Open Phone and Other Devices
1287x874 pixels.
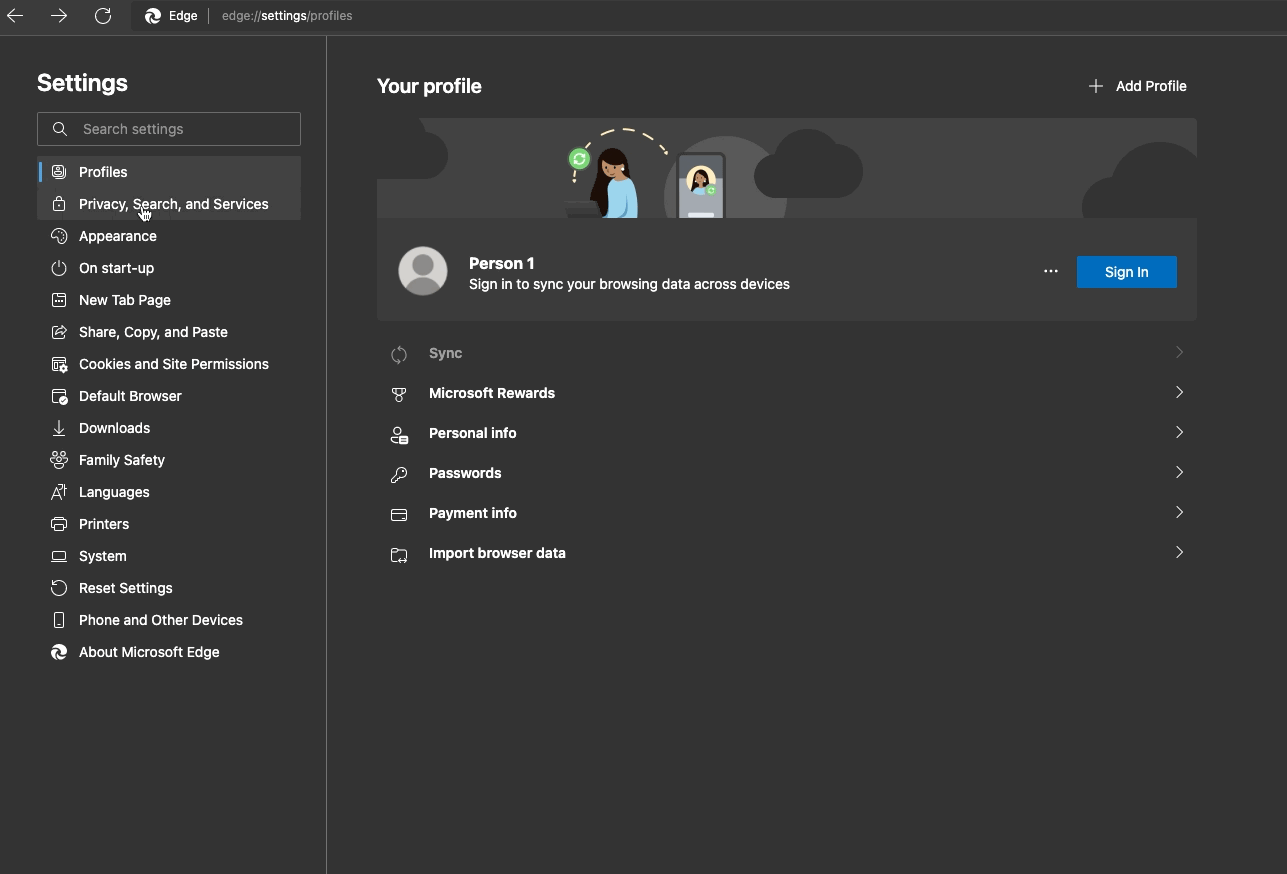coord(169,620)
